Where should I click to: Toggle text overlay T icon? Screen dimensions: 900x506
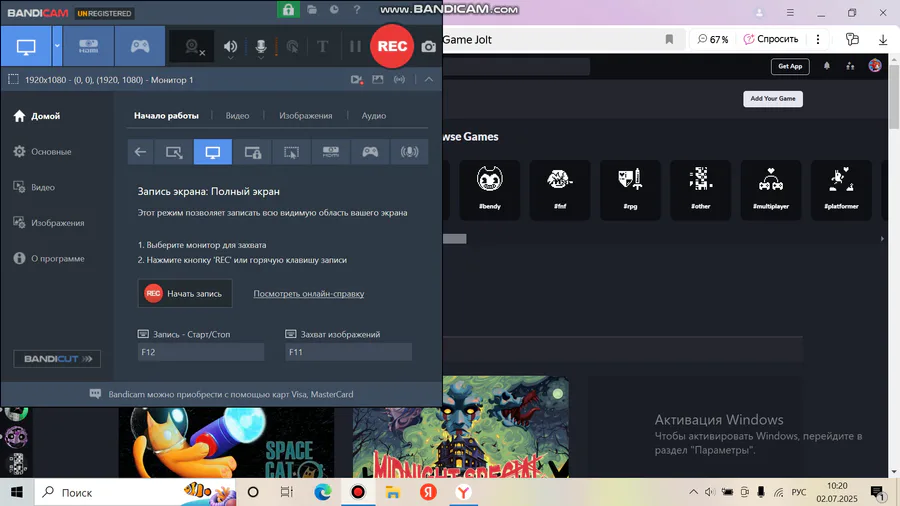click(323, 46)
